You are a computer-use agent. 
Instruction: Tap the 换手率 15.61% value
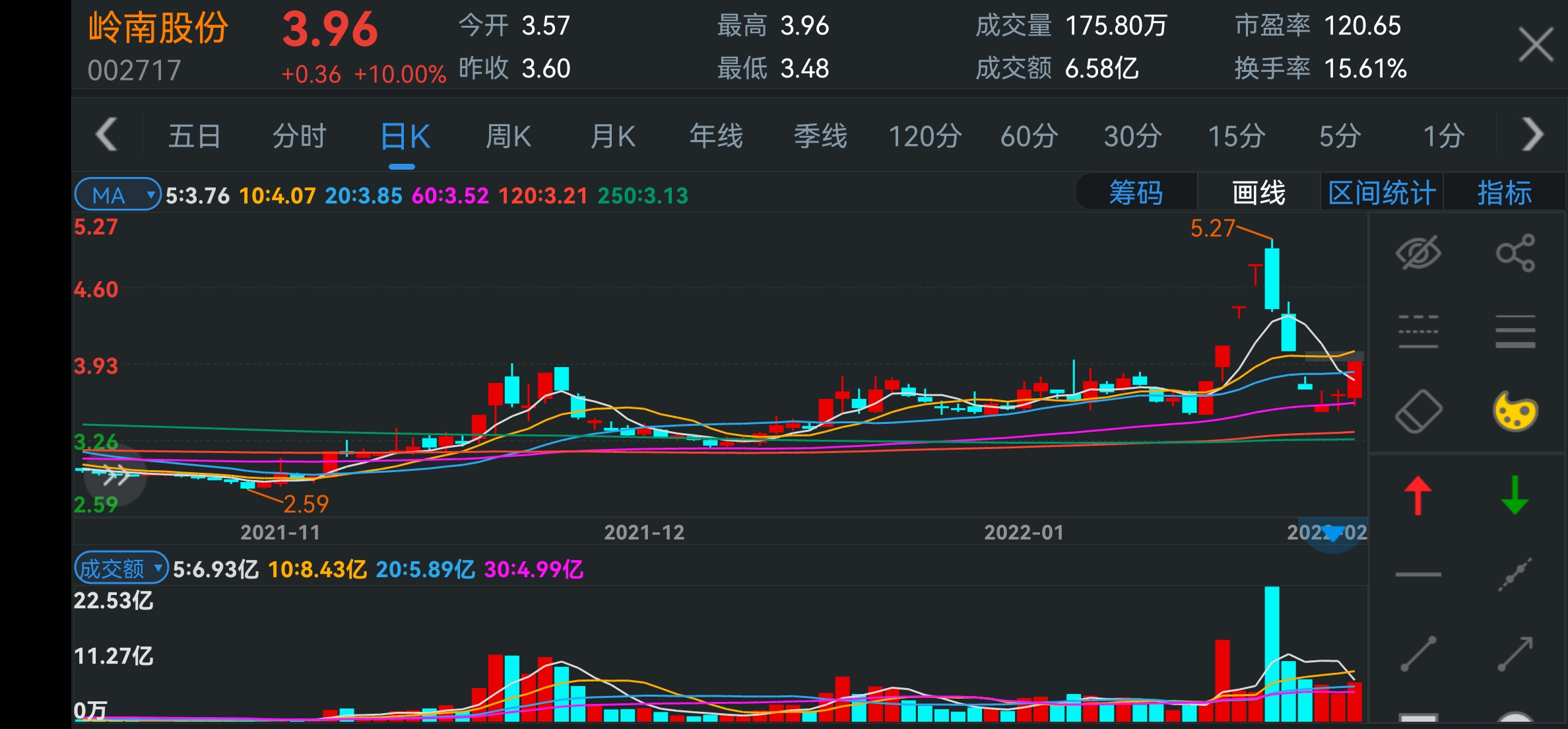point(1321,69)
